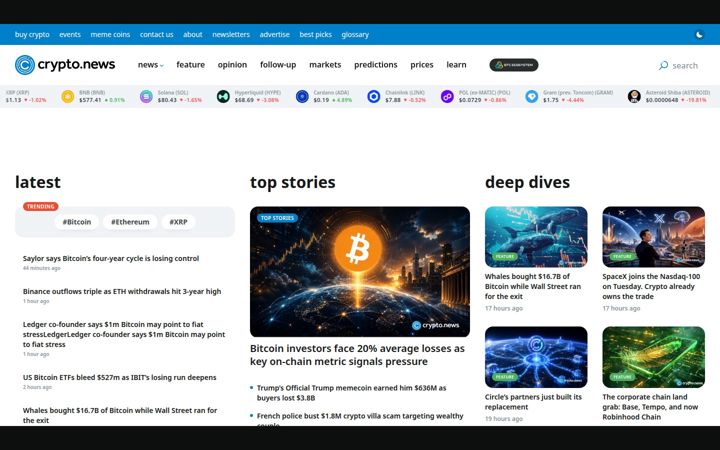Open the markets menu item
The height and width of the screenshot is (450, 720).
tap(325, 65)
